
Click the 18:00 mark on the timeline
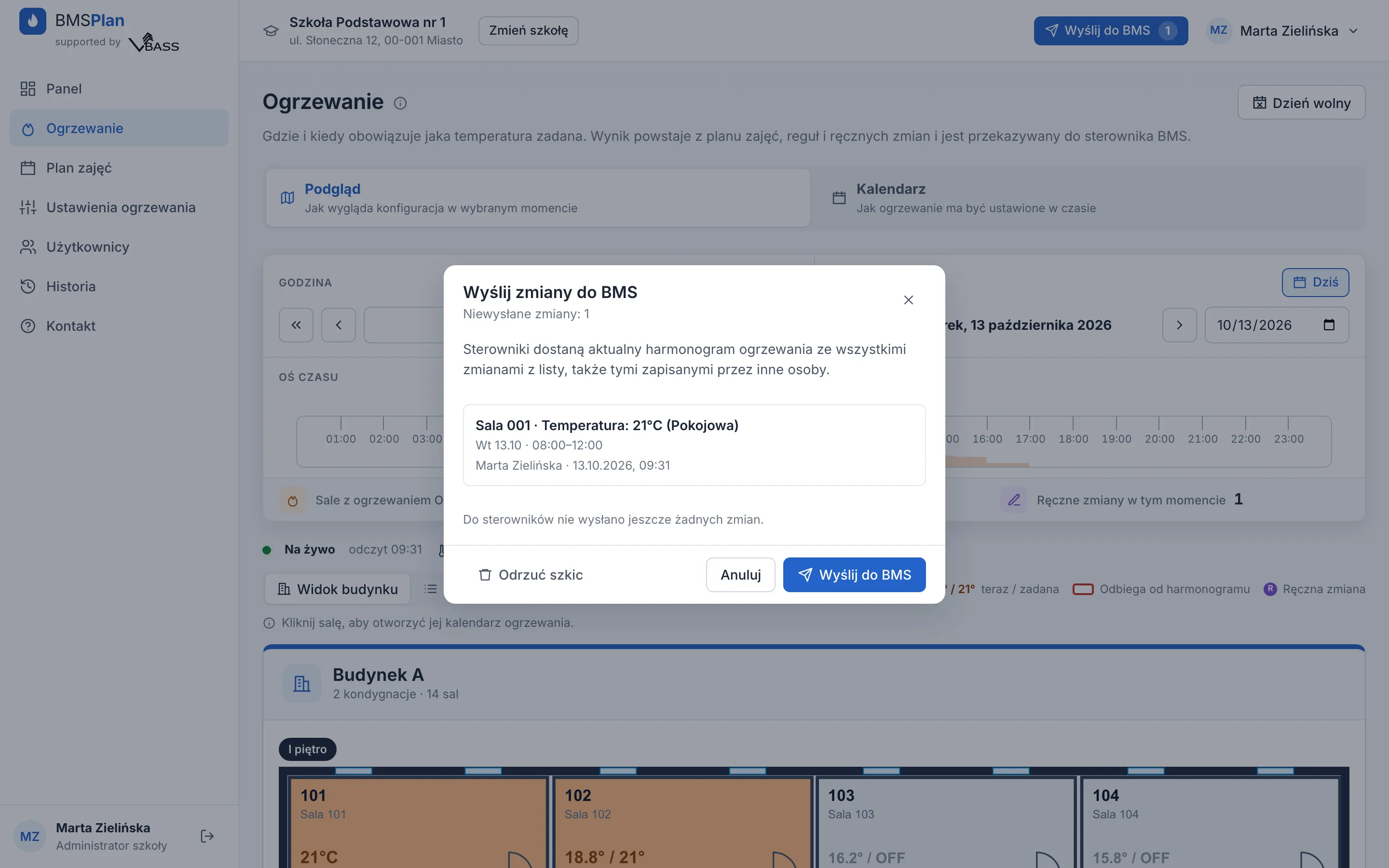point(1073,439)
